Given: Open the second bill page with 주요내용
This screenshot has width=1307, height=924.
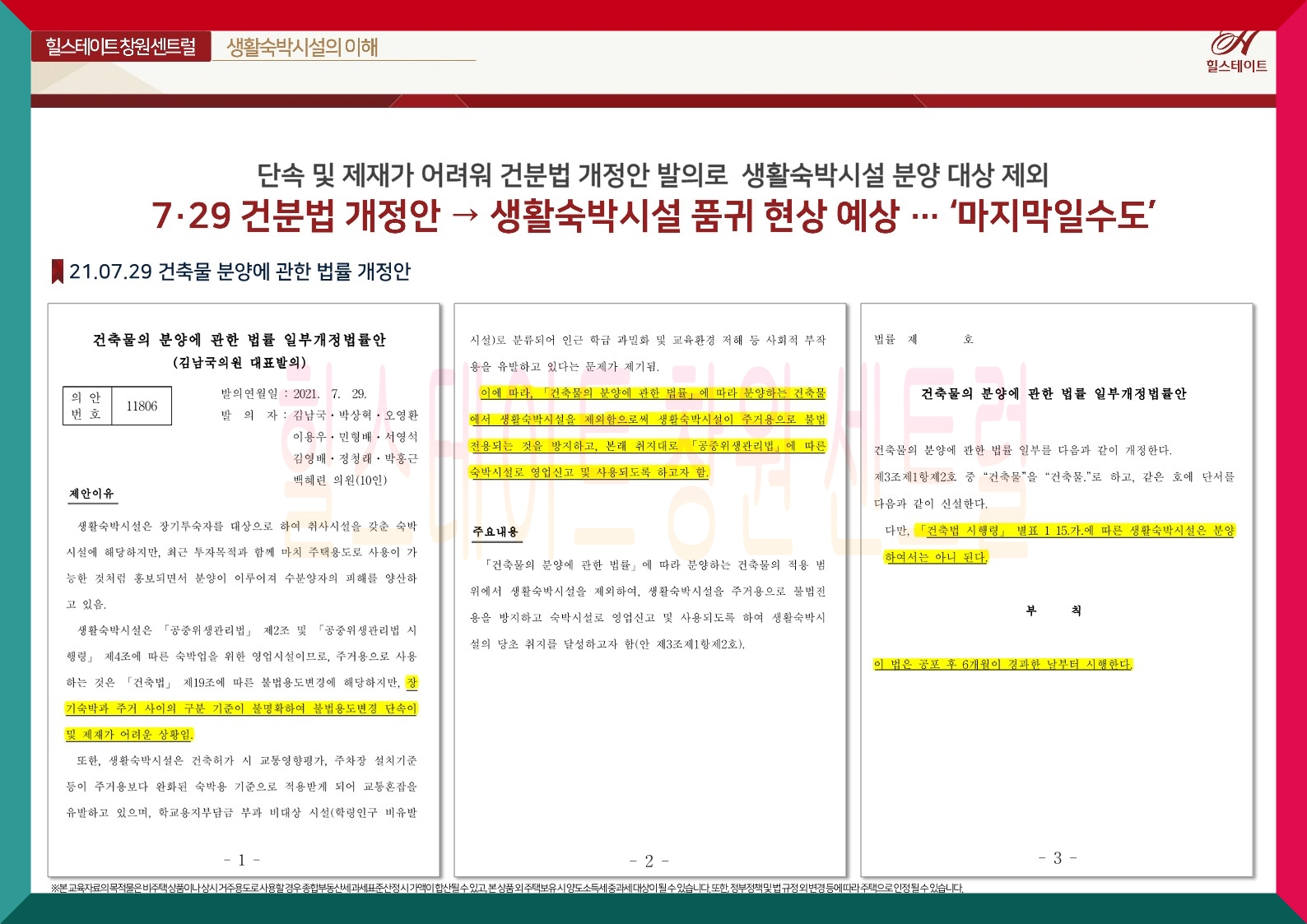Looking at the screenshot, I should [650, 590].
